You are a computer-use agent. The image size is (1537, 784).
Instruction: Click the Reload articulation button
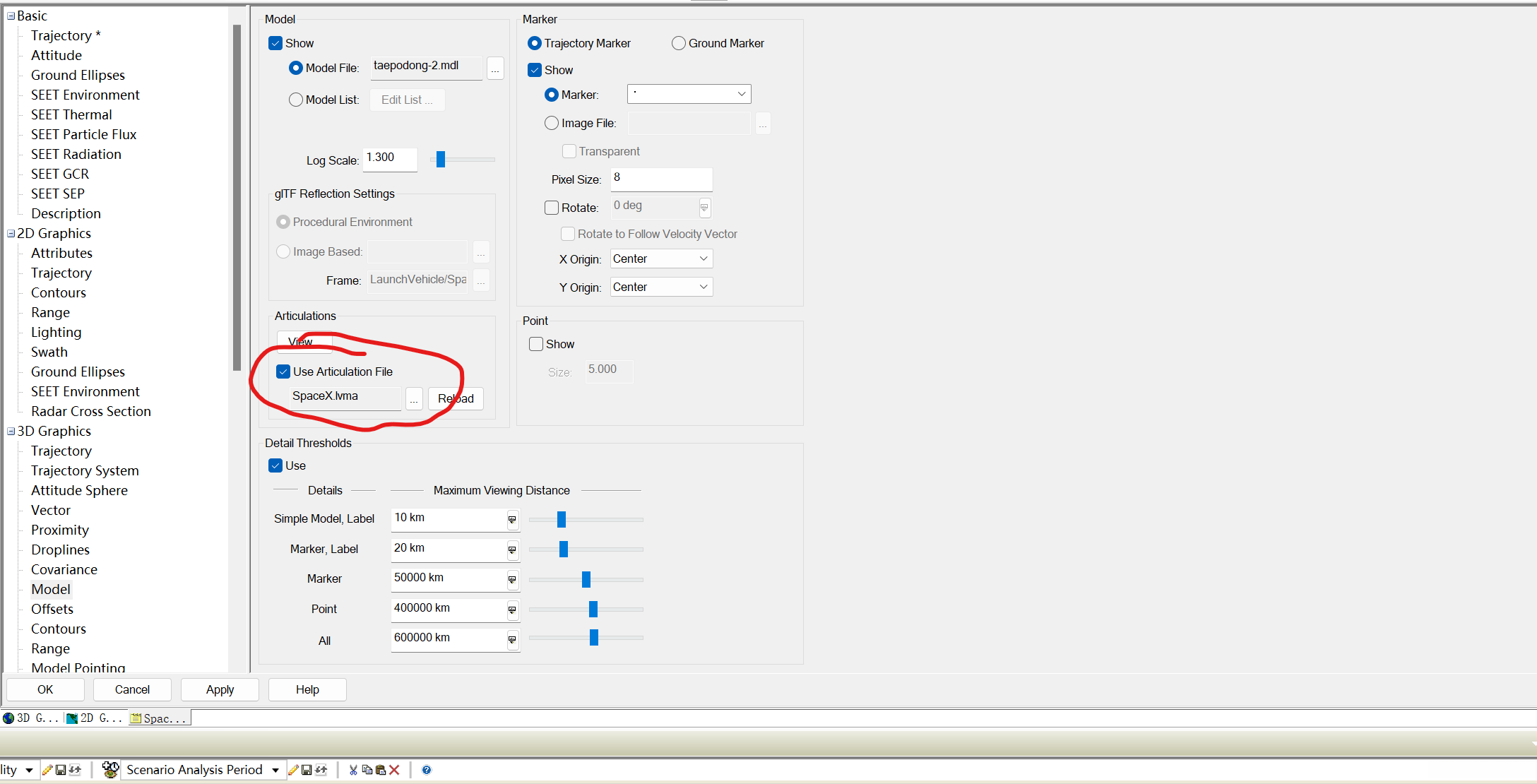(x=456, y=398)
